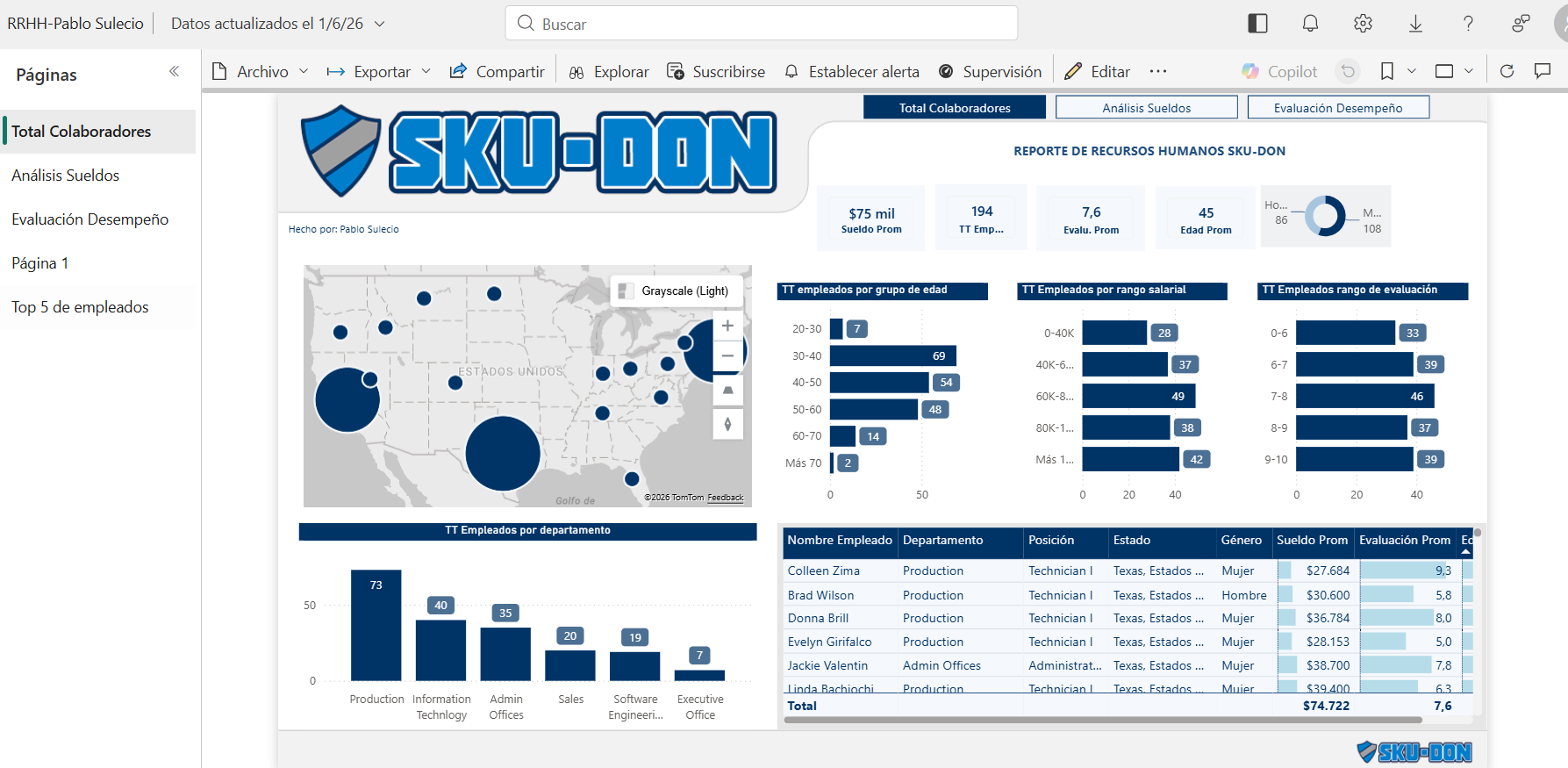Click the Total Colaboradores report button
The width and height of the screenshot is (1568, 768).
pyautogui.click(x=955, y=108)
